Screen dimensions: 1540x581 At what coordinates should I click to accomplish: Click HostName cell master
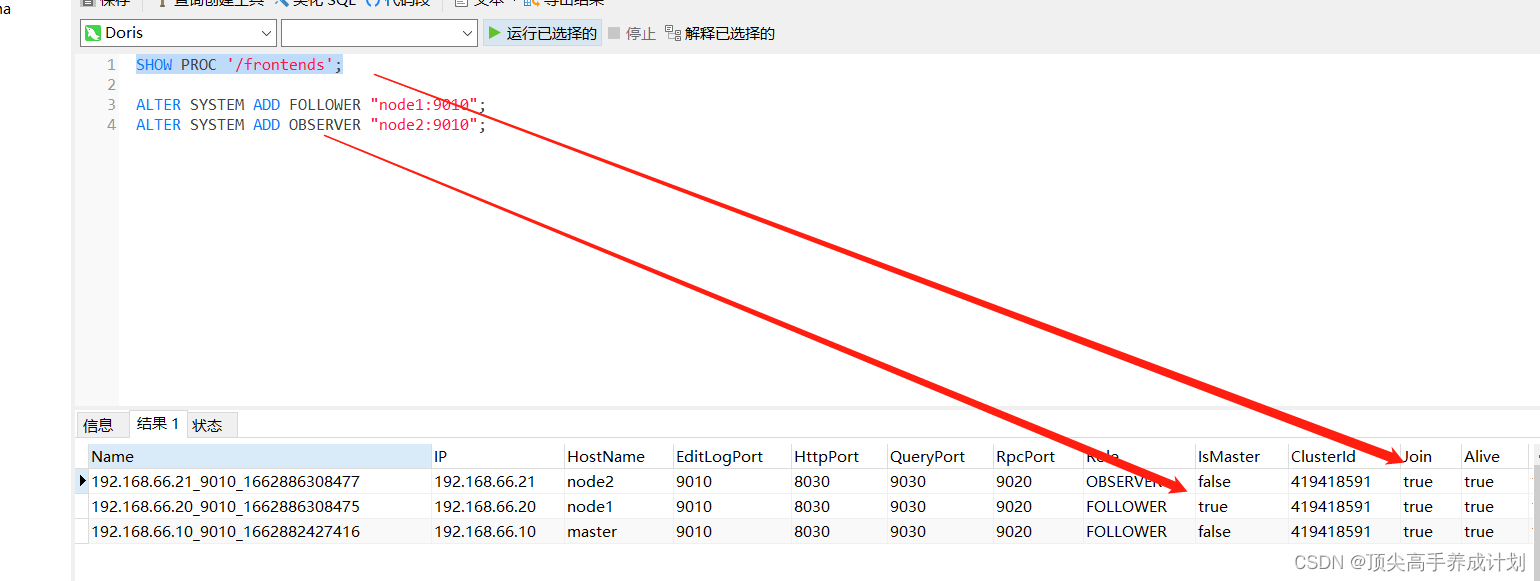619,531
